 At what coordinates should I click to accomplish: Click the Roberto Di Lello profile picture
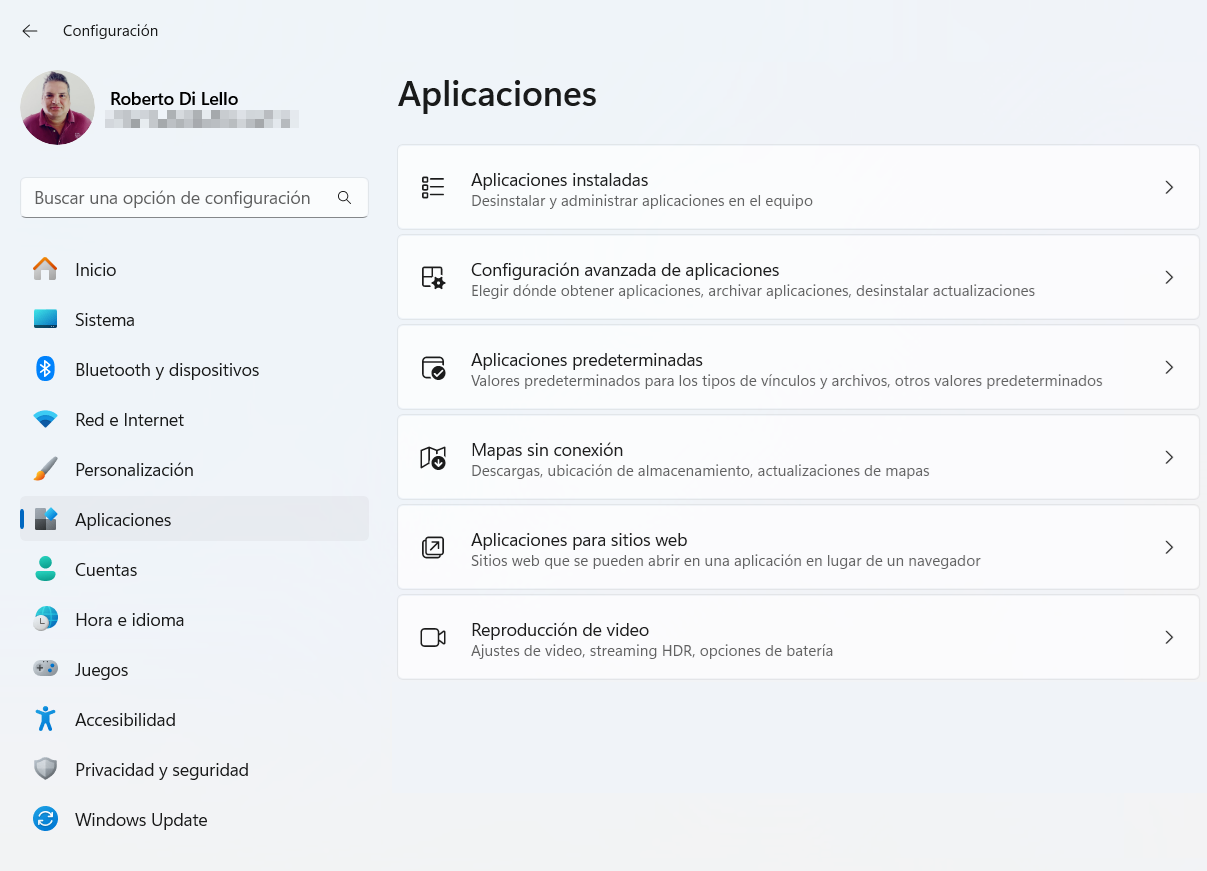pos(57,108)
